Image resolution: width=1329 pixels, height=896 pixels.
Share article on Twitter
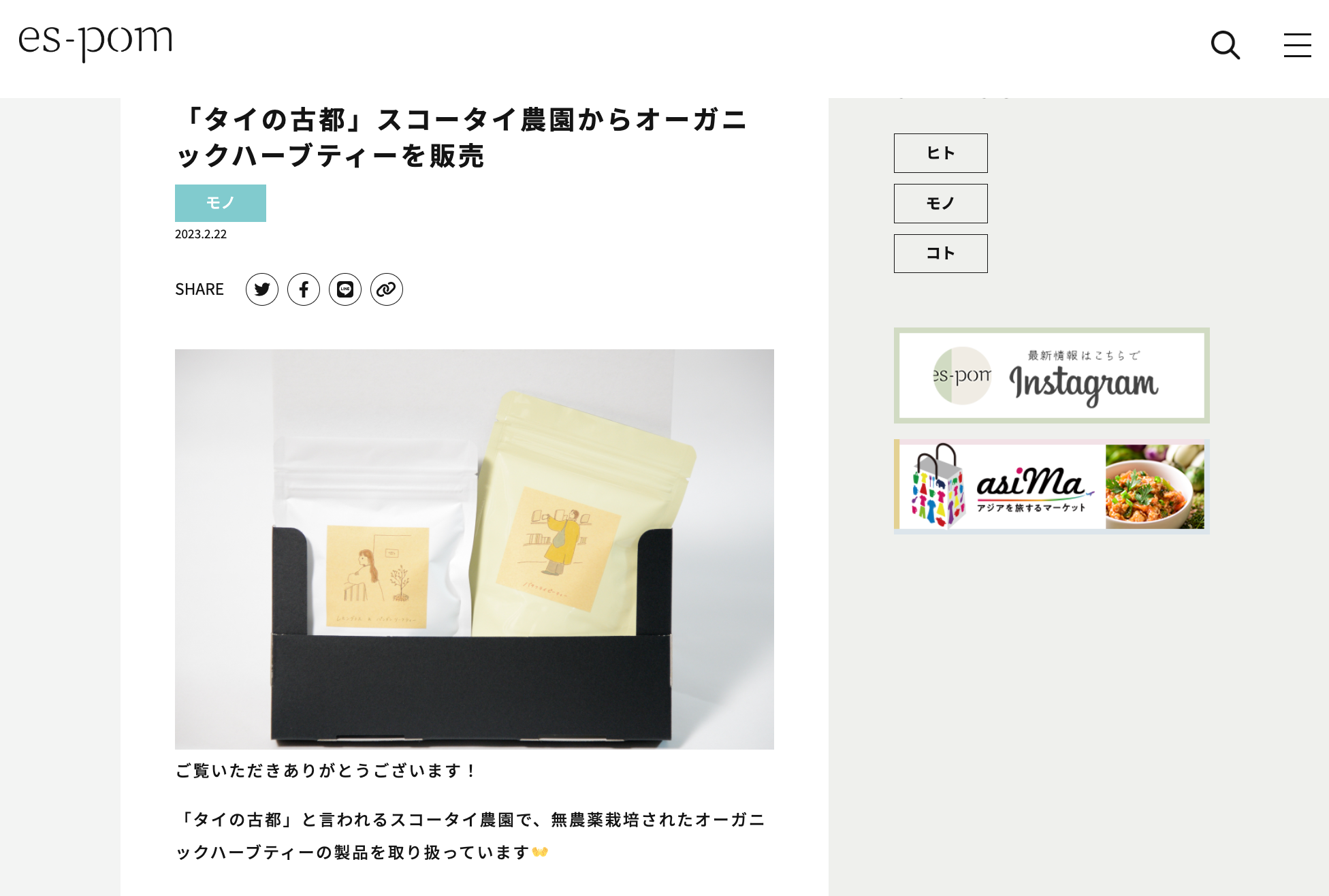262,289
